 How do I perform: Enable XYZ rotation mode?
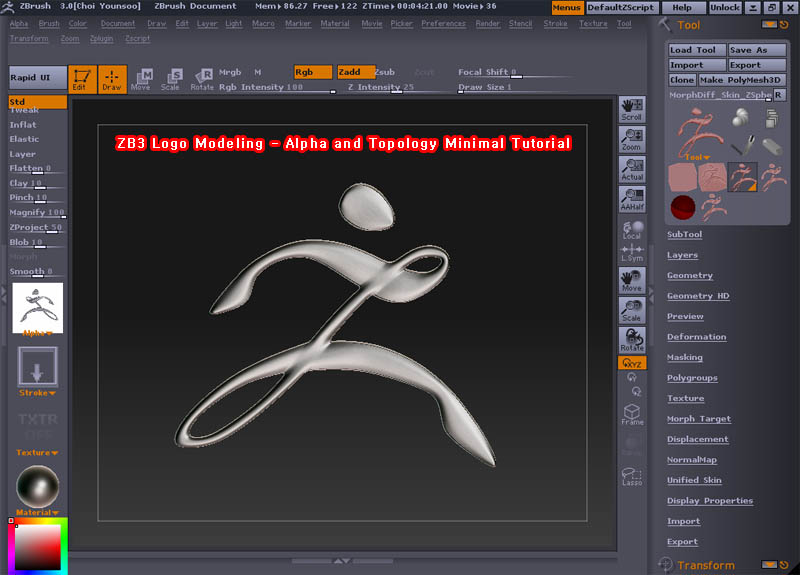point(631,363)
